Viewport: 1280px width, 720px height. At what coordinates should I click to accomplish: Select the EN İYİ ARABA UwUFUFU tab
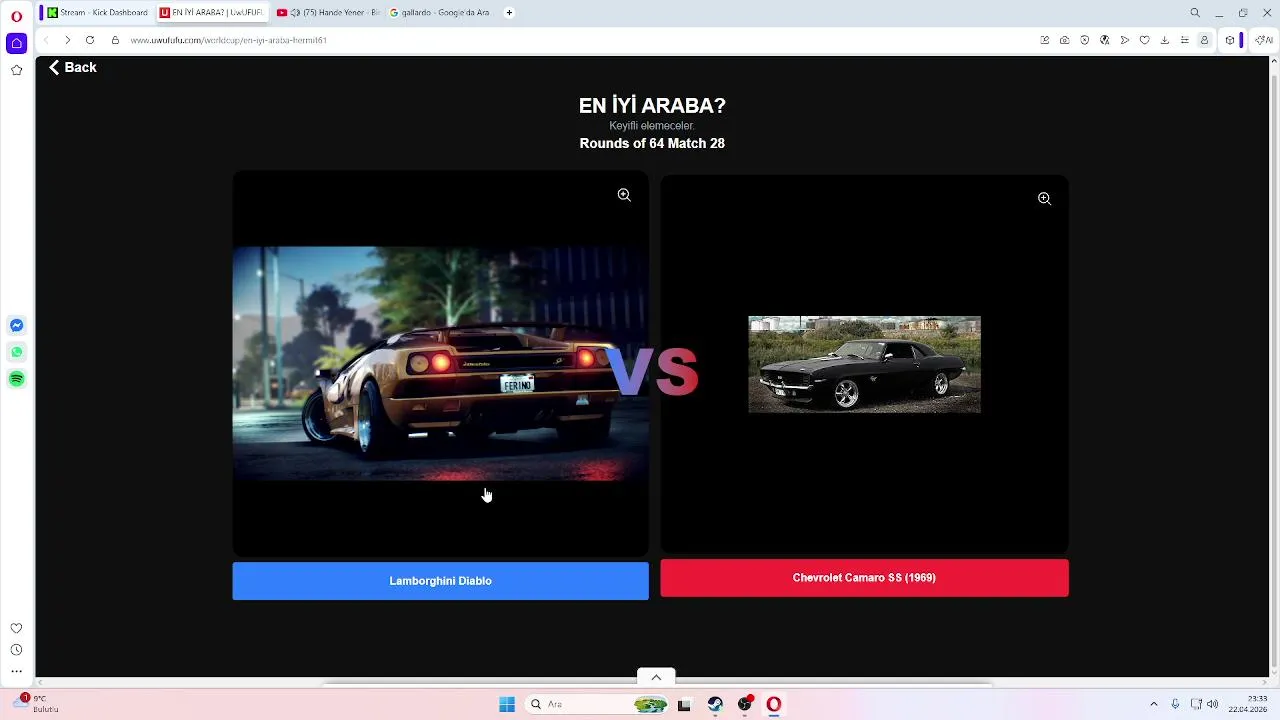(x=212, y=13)
